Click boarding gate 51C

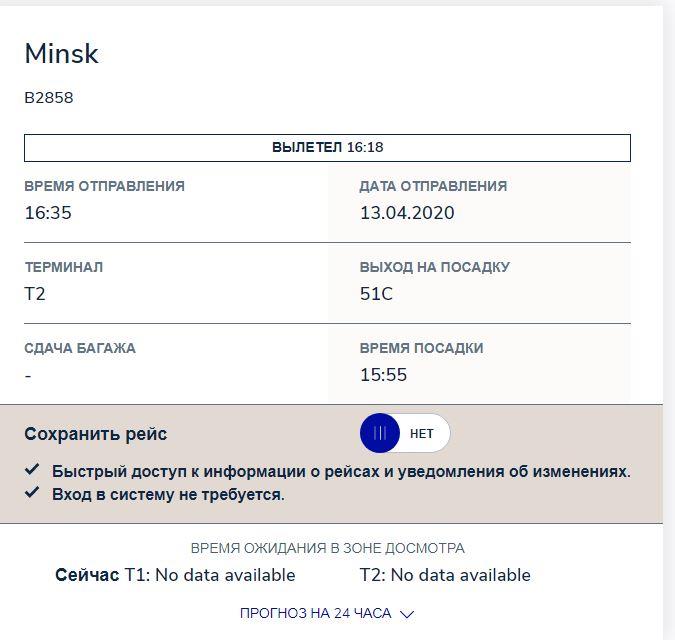tap(376, 294)
